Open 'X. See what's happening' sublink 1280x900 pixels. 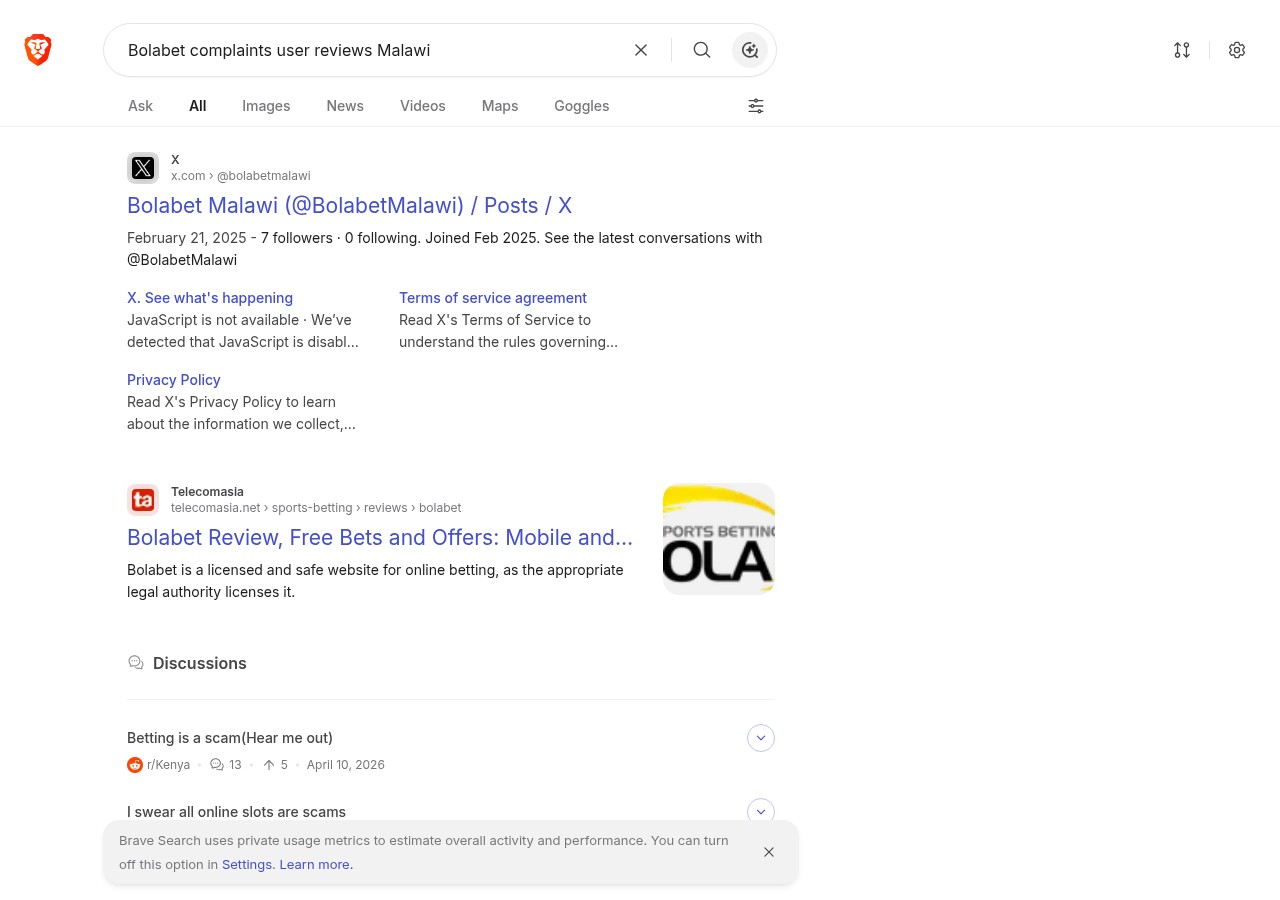[210, 298]
